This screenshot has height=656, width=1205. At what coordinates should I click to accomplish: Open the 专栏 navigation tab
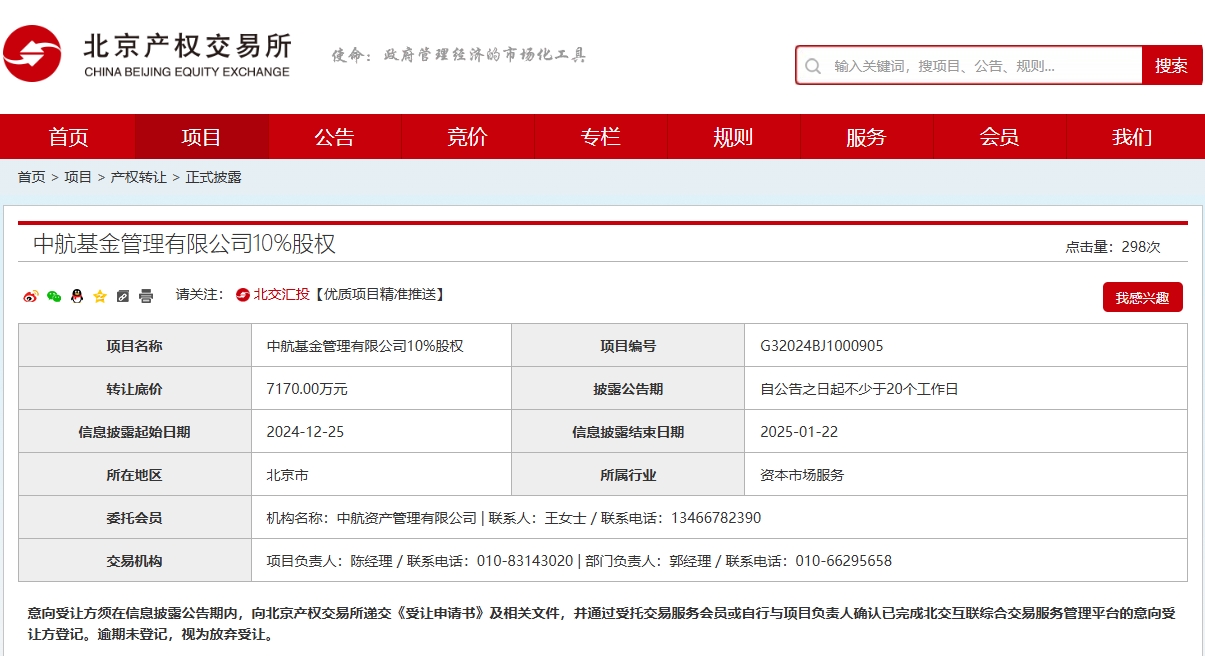(600, 137)
